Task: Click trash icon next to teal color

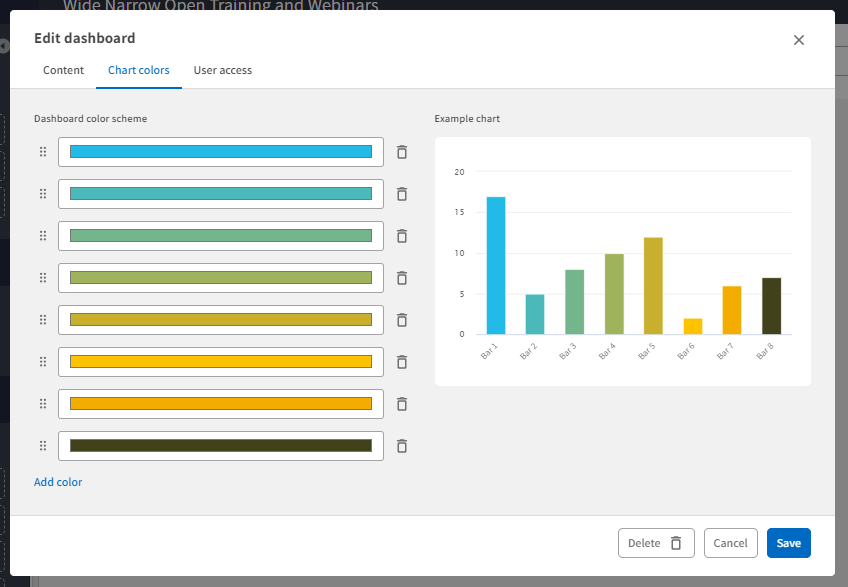Action: tap(402, 194)
